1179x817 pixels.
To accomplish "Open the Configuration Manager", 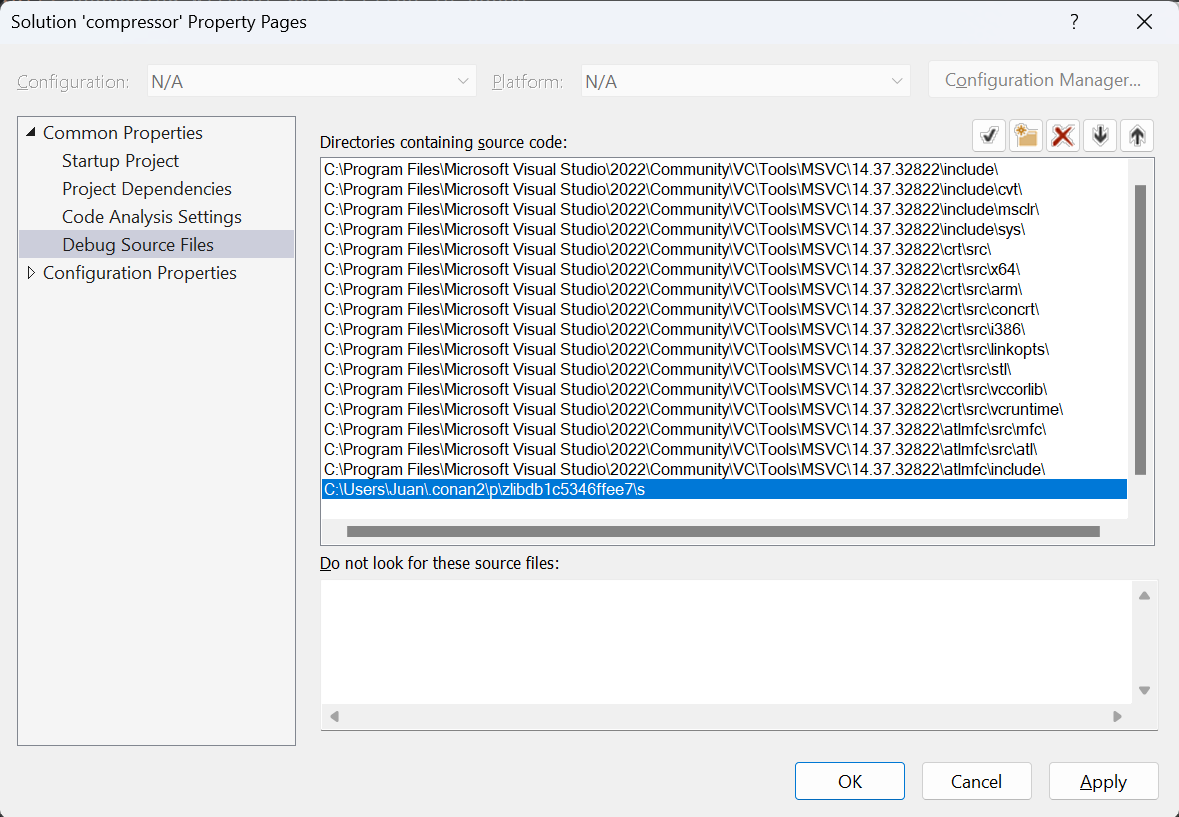I will [x=1043, y=79].
